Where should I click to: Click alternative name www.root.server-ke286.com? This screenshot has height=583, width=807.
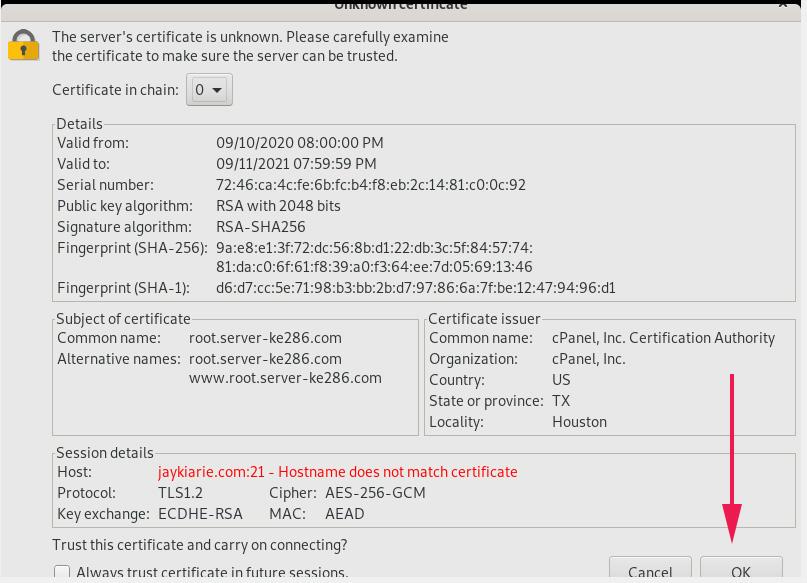285,378
